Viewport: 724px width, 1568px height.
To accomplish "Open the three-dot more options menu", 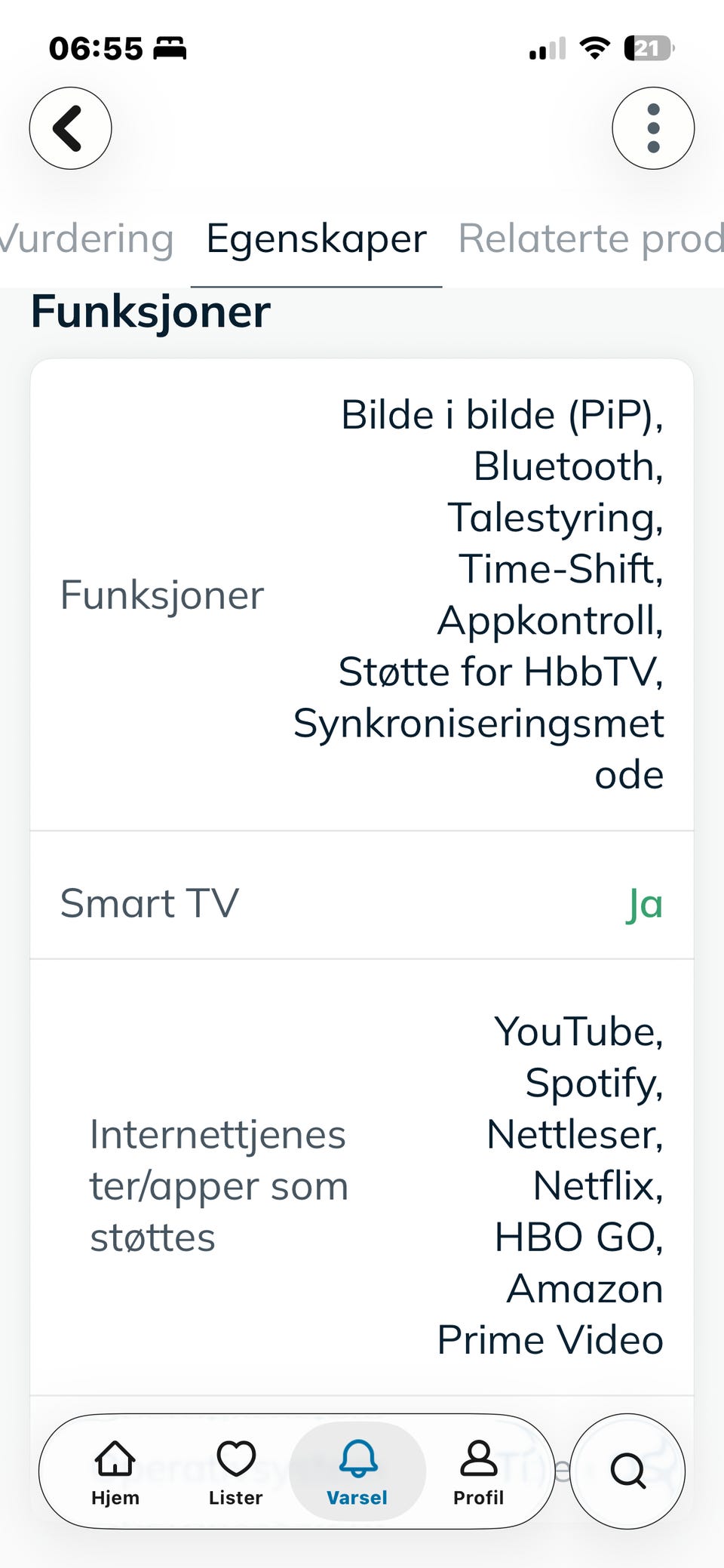I will click(x=653, y=128).
